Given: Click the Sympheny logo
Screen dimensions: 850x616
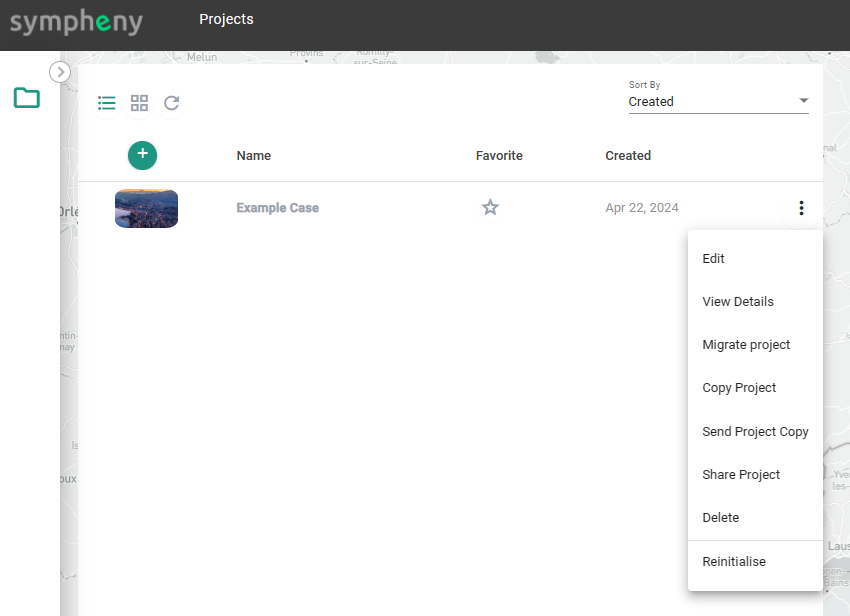Looking at the screenshot, I should click(x=76, y=22).
